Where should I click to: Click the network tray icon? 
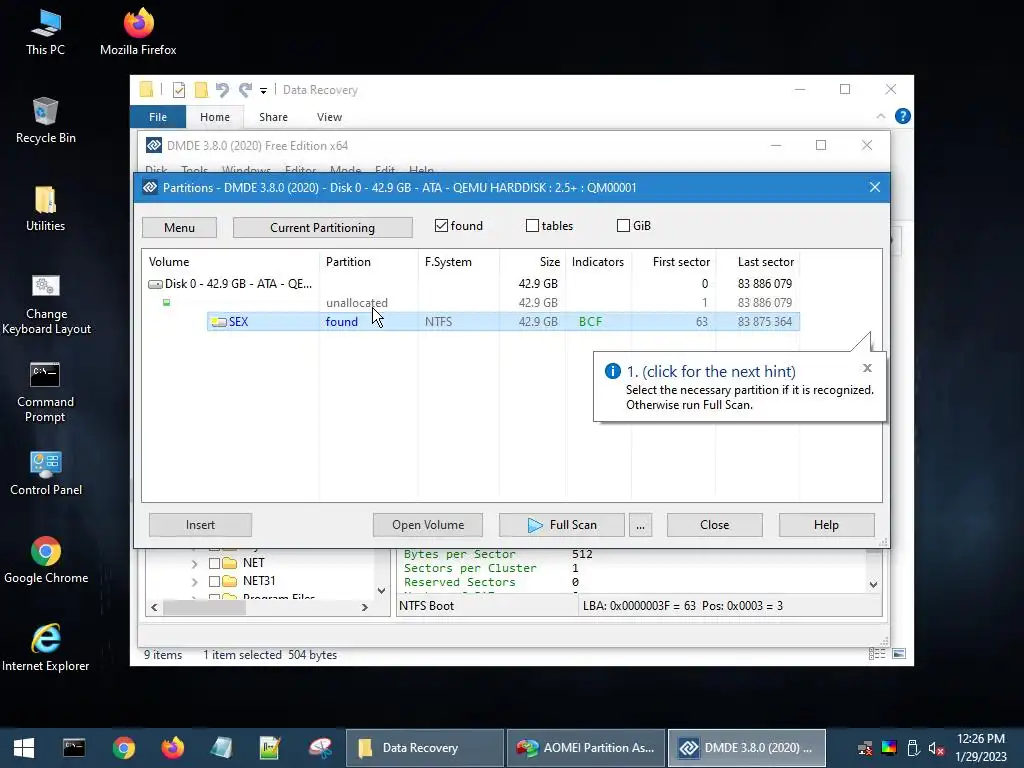pyautogui.click(x=865, y=748)
